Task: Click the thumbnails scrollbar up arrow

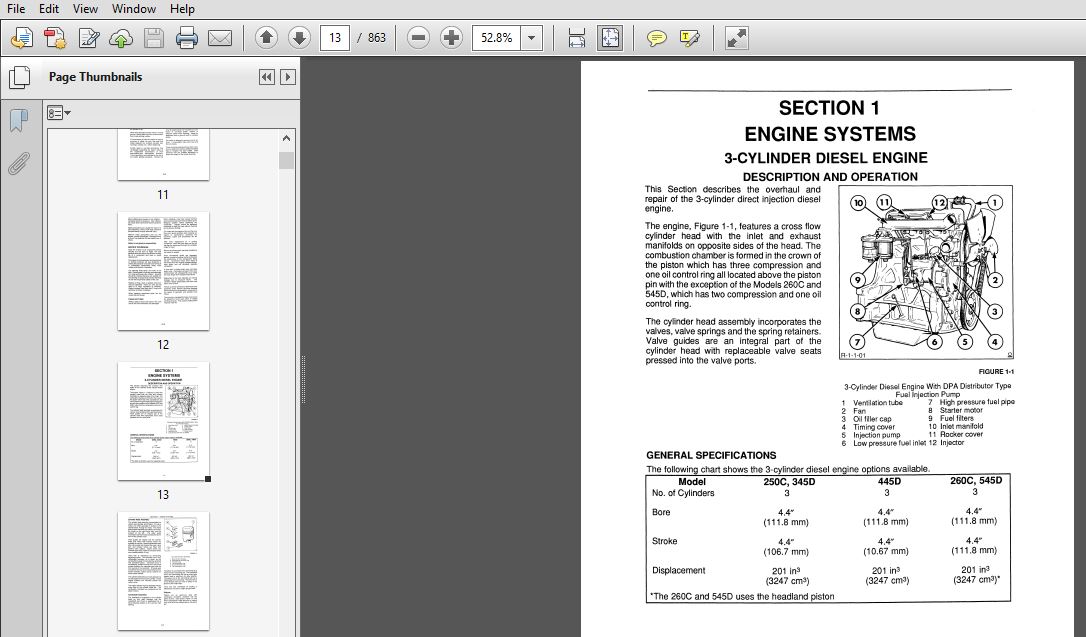Action: [x=287, y=138]
